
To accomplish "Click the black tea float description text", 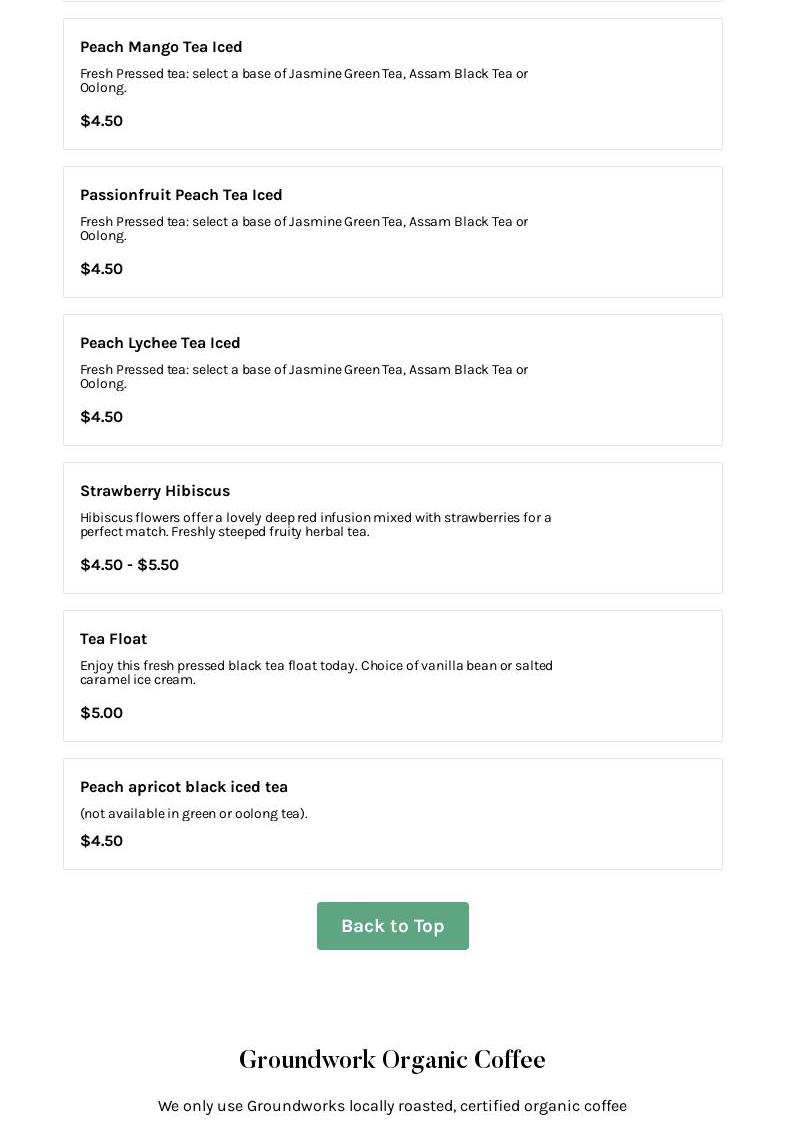I will point(316,672).
